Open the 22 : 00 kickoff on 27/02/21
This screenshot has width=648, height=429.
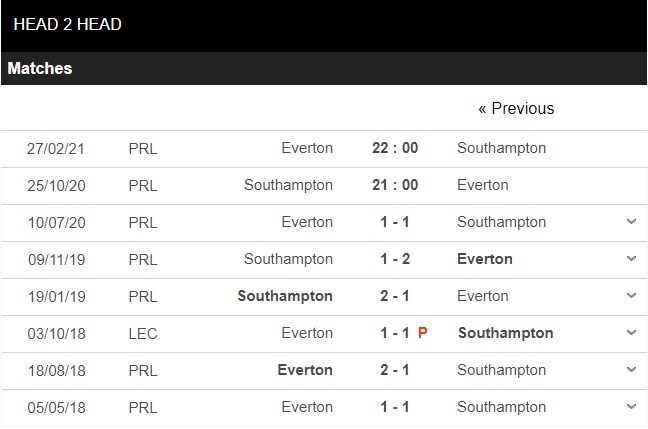(395, 148)
